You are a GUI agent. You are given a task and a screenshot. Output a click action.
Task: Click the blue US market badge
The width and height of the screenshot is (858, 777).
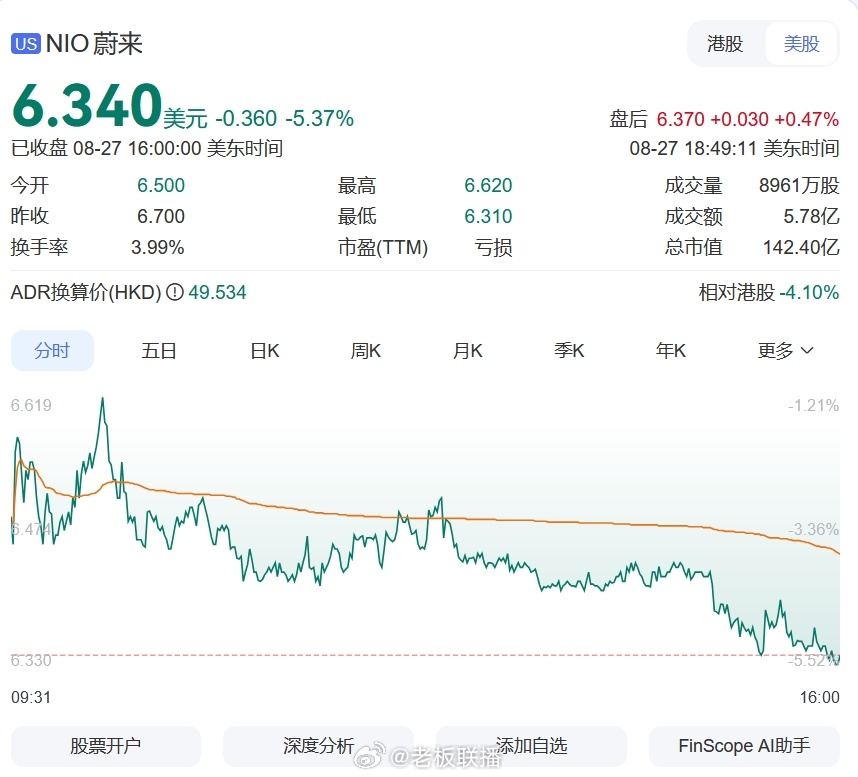point(26,44)
